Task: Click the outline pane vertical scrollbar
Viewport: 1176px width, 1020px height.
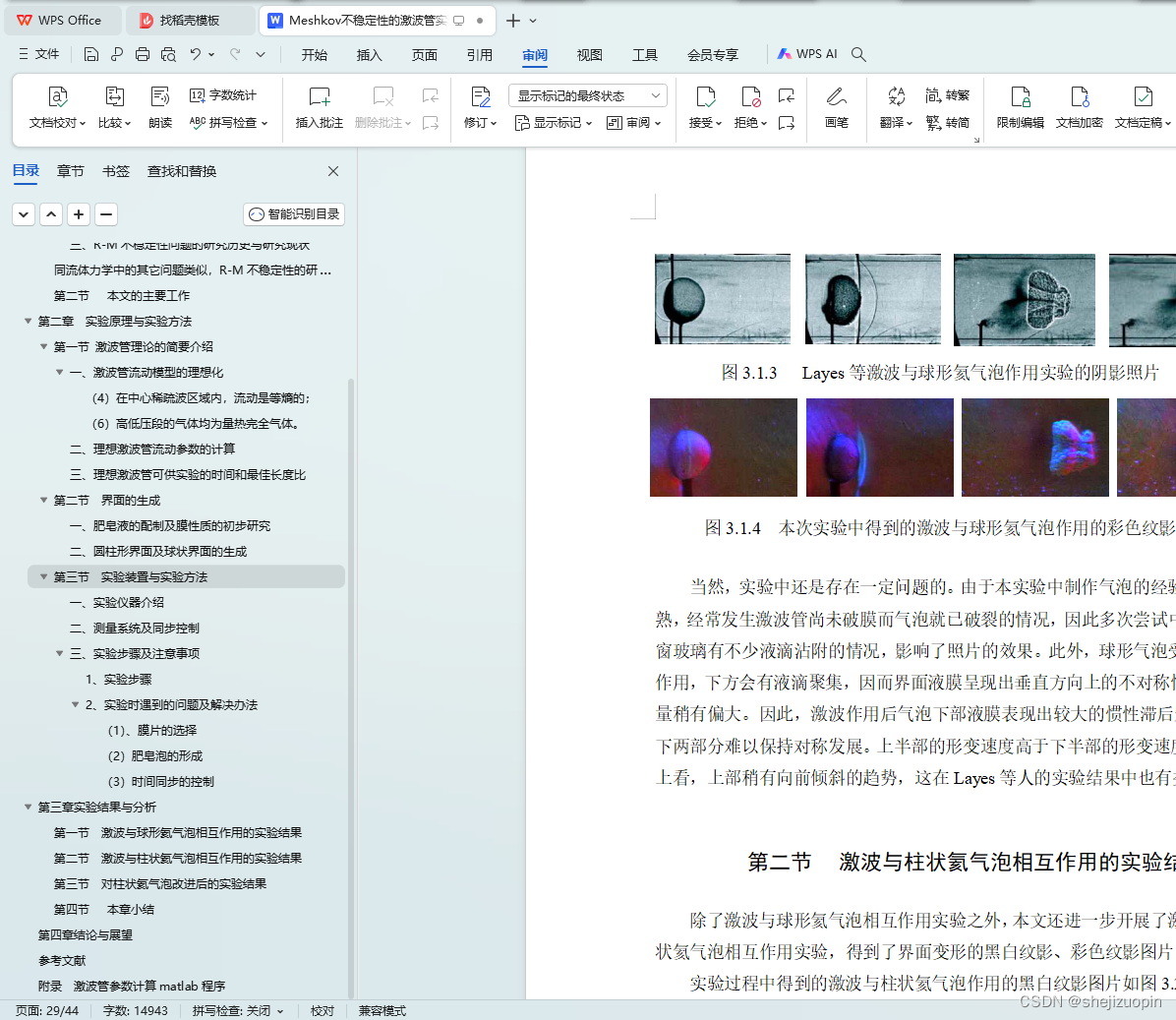Action: pyautogui.click(x=351, y=687)
